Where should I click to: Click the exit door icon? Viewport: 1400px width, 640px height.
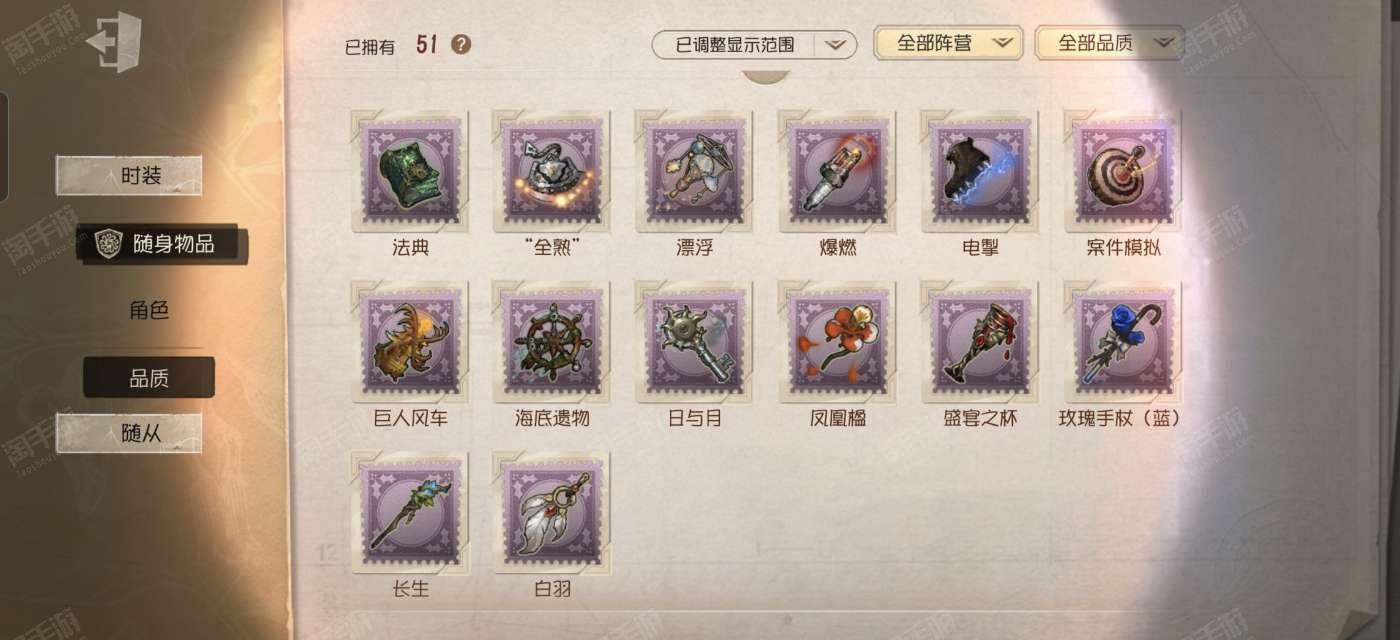(113, 42)
